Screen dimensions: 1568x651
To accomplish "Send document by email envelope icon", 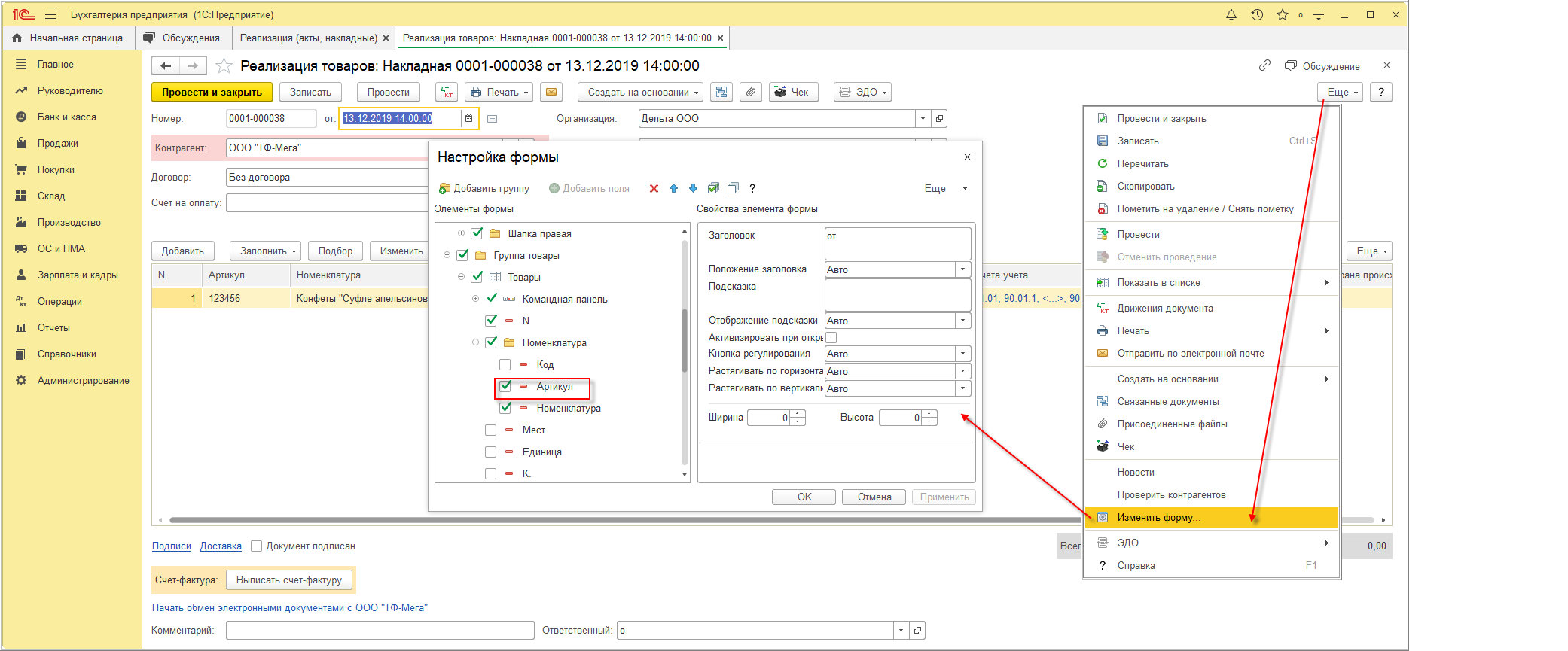I will click(551, 92).
